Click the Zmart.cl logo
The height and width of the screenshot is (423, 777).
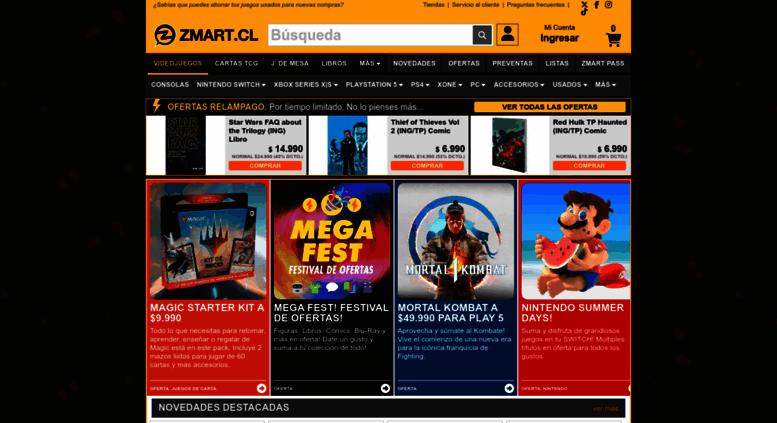tap(206, 35)
